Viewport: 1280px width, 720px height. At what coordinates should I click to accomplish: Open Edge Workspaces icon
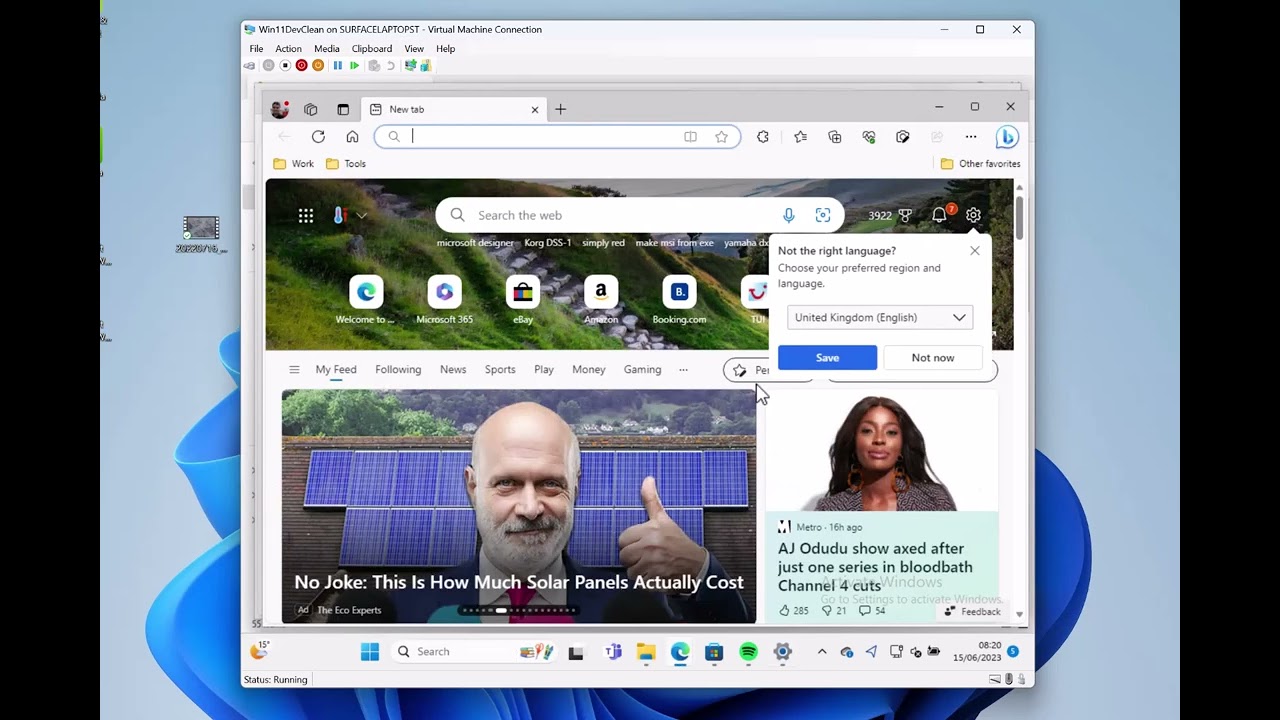tap(311, 109)
